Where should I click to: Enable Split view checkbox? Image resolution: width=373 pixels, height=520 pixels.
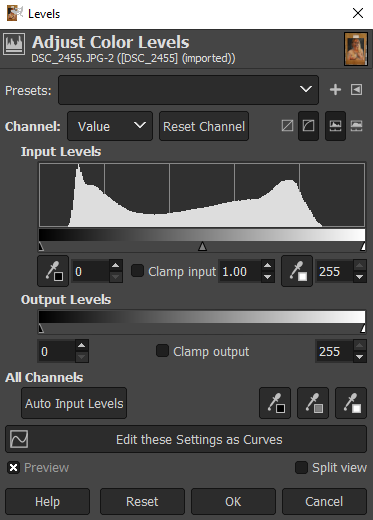[301, 468]
